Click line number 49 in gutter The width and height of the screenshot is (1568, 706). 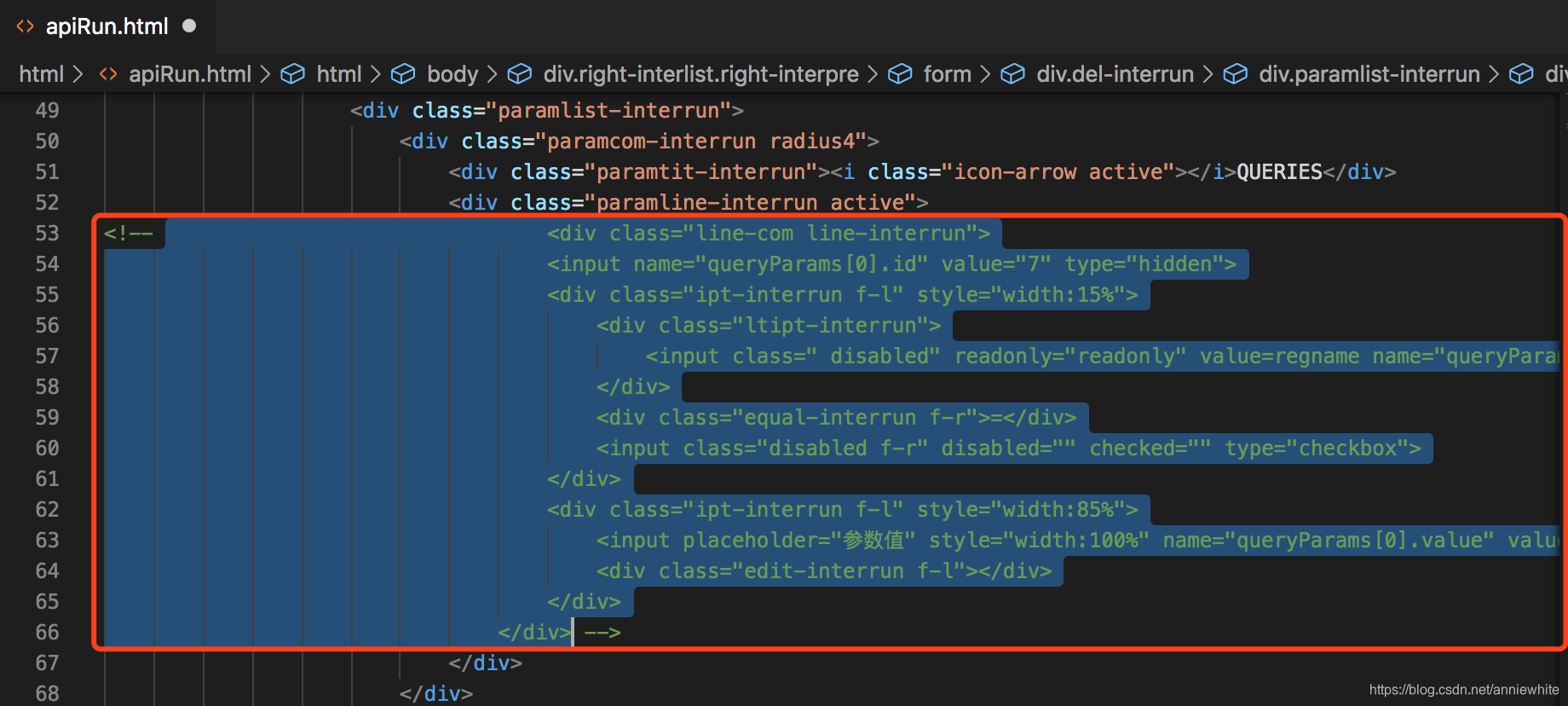(x=48, y=110)
